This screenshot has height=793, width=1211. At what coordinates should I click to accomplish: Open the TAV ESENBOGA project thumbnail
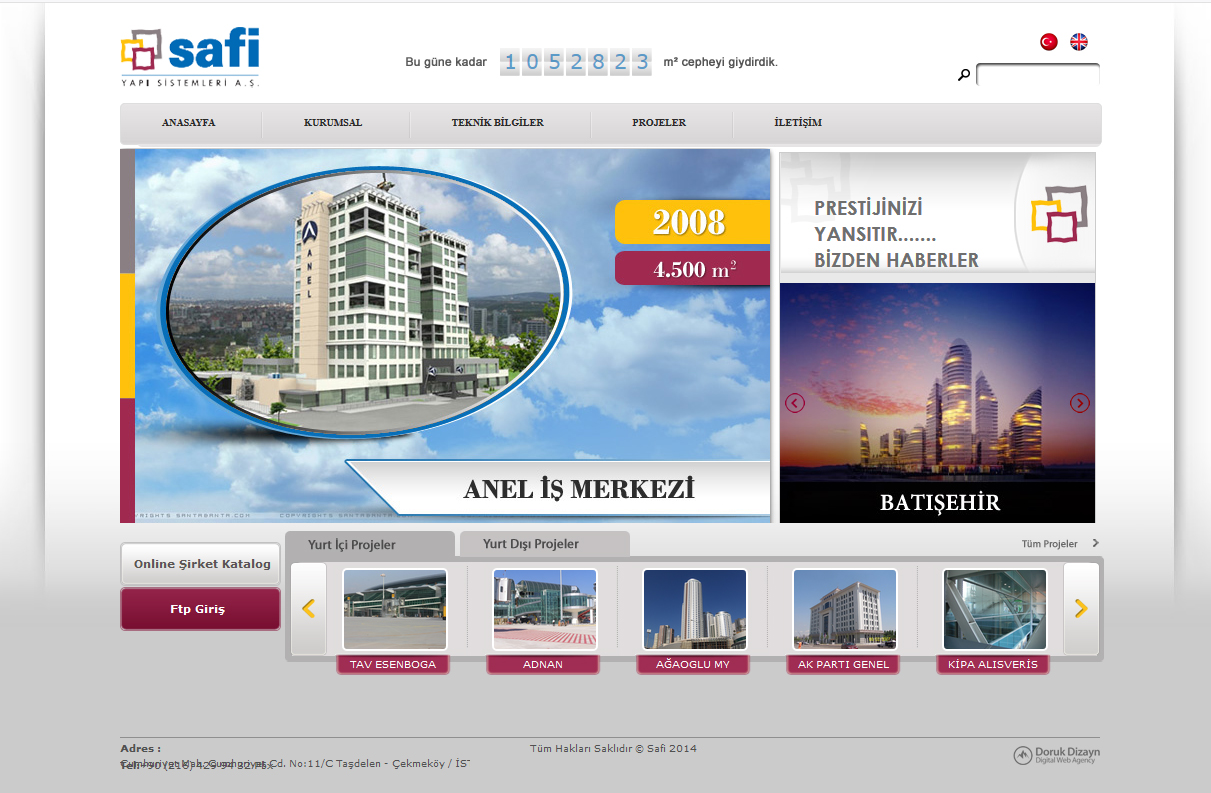tap(395, 610)
